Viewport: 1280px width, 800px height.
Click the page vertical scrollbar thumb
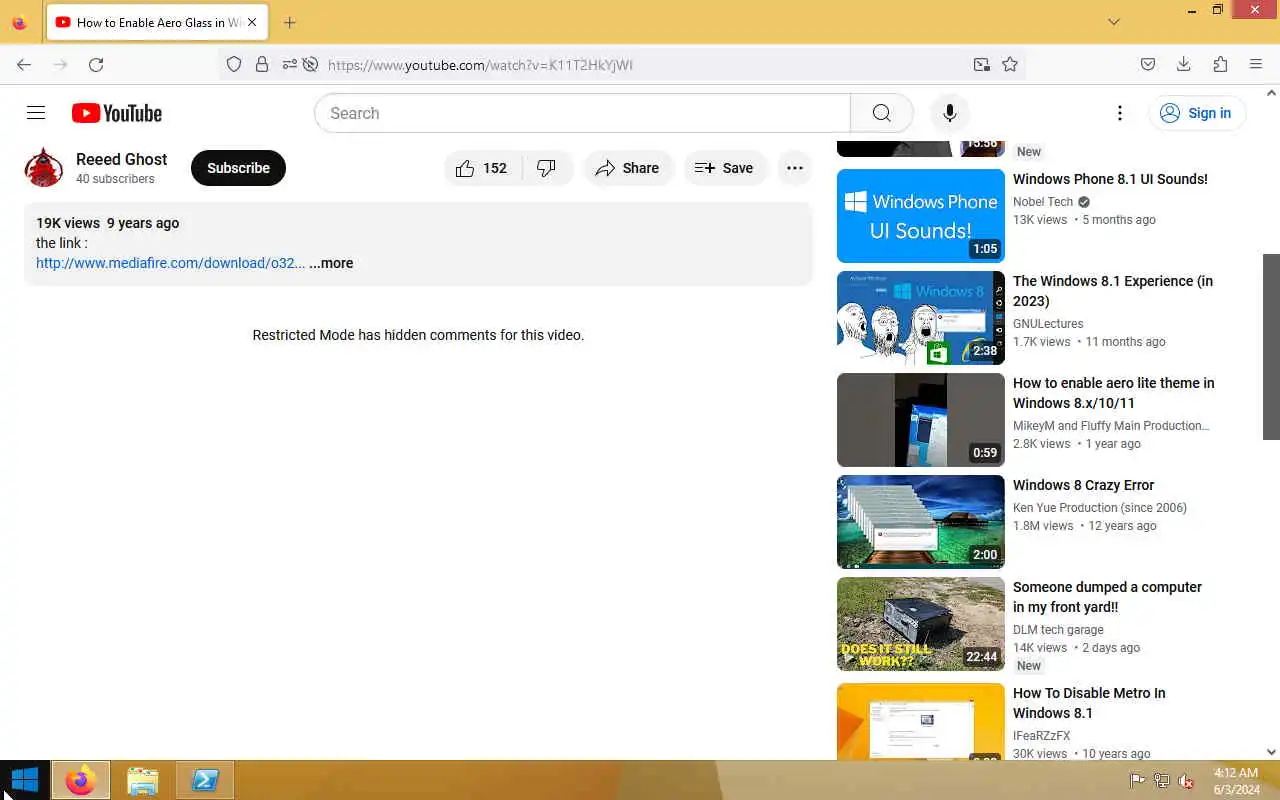[x=1271, y=346]
